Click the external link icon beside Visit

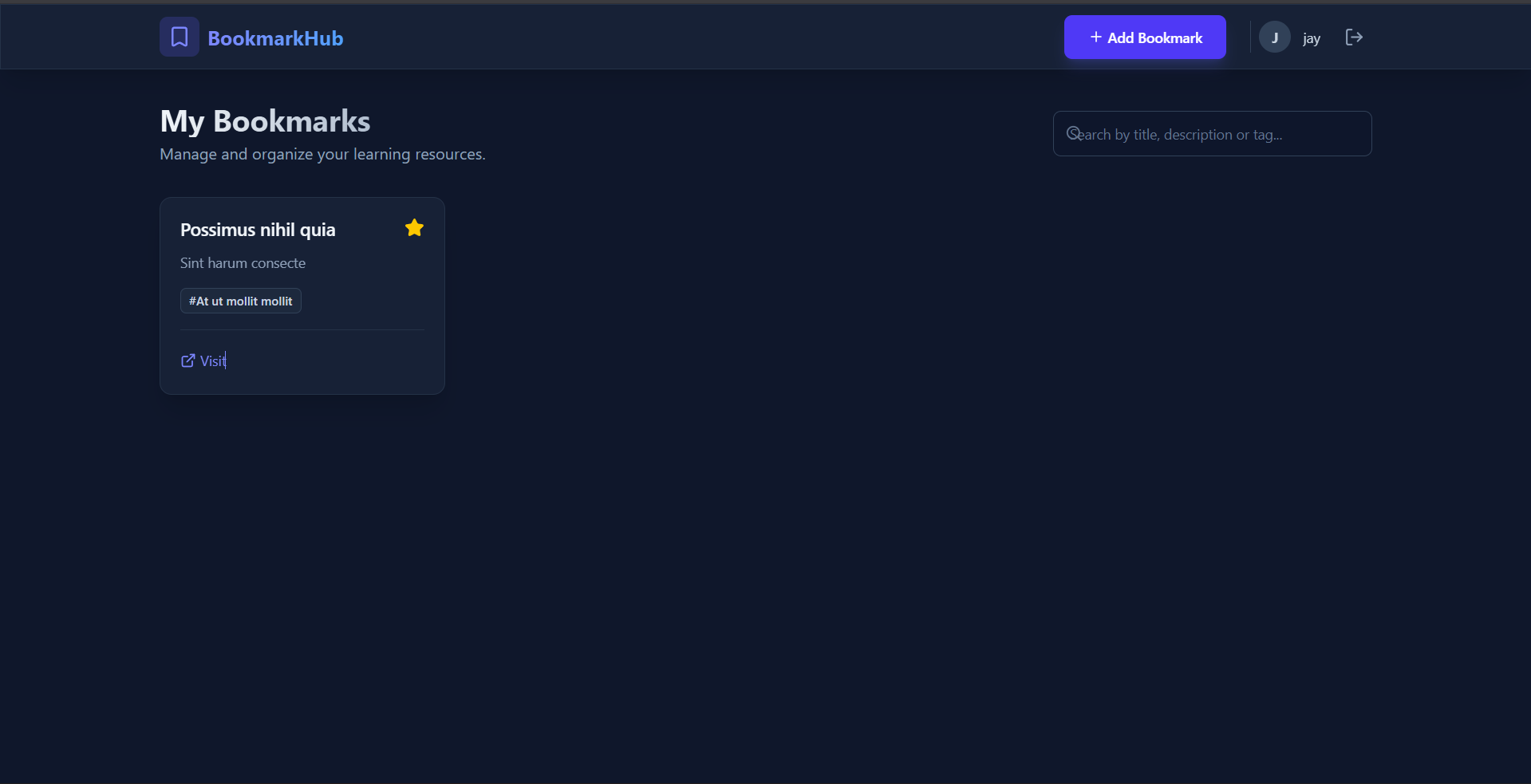click(187, 361)
